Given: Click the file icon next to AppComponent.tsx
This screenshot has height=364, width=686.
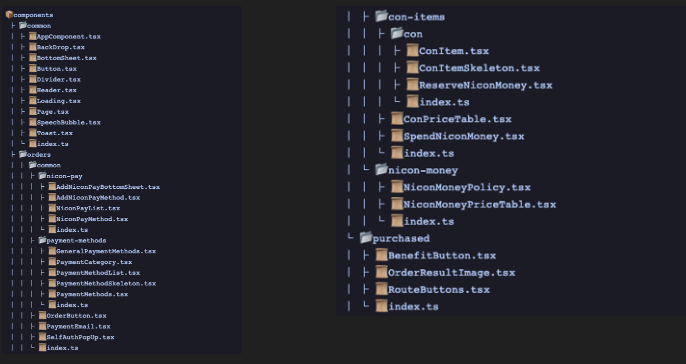Looking at the screenshot, I should 33,36.
